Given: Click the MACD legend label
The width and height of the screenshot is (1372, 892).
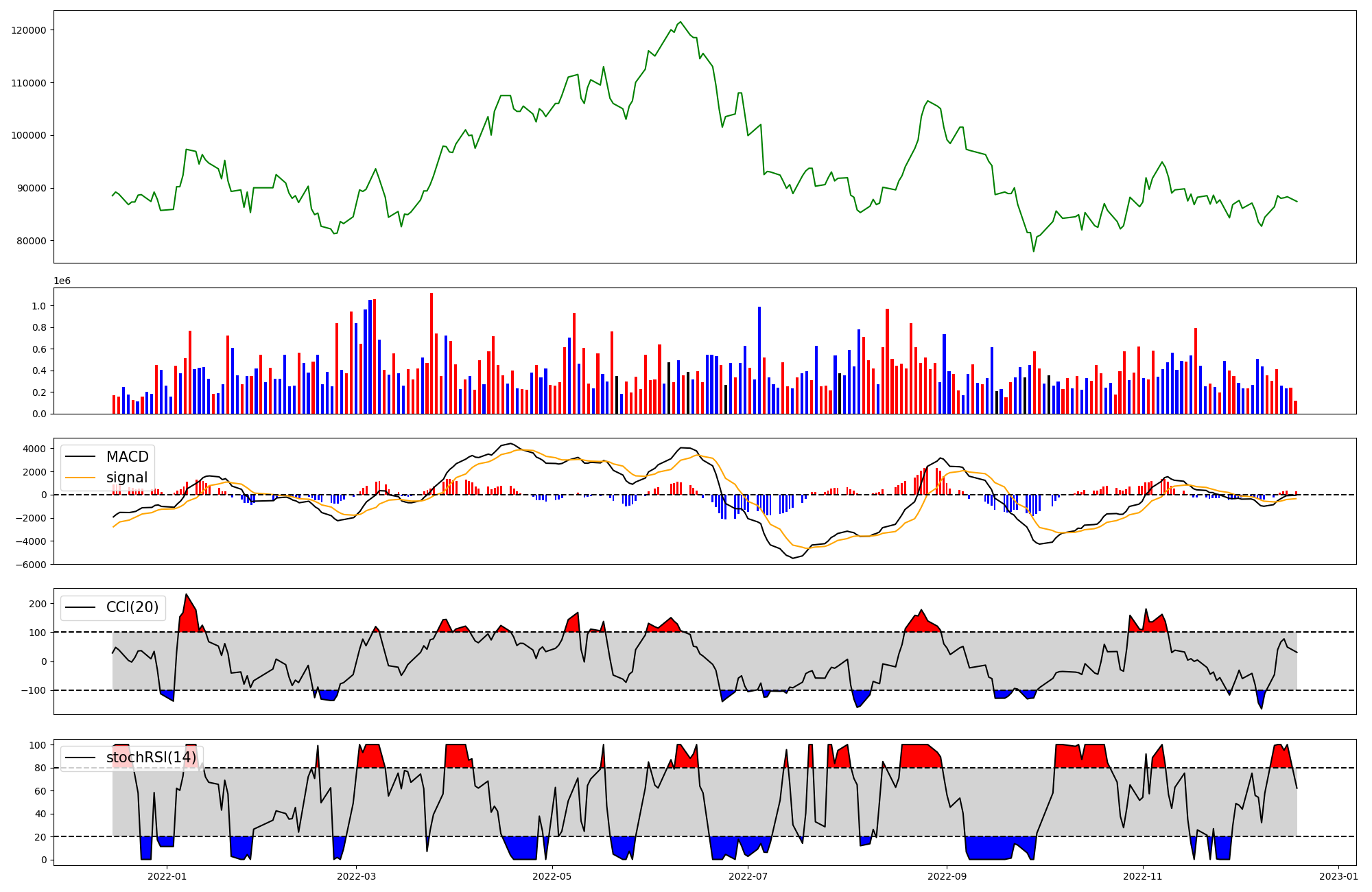Looking at the screenshot, I should click(x=128, y=457).
